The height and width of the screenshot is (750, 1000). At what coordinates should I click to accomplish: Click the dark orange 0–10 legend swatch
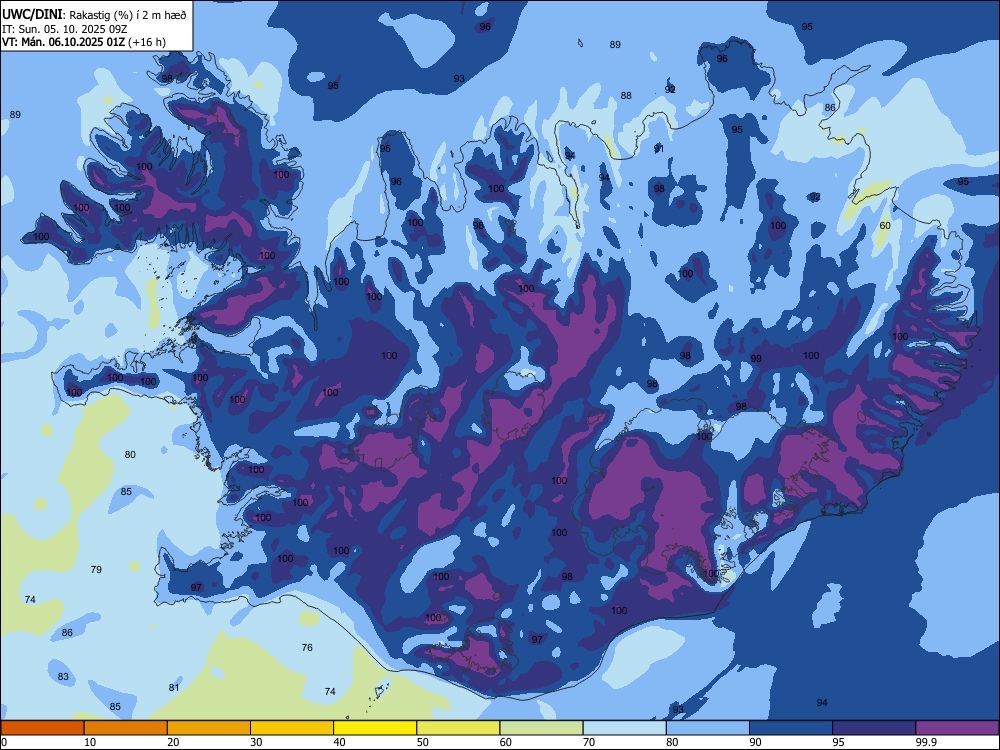coord(42,728)
